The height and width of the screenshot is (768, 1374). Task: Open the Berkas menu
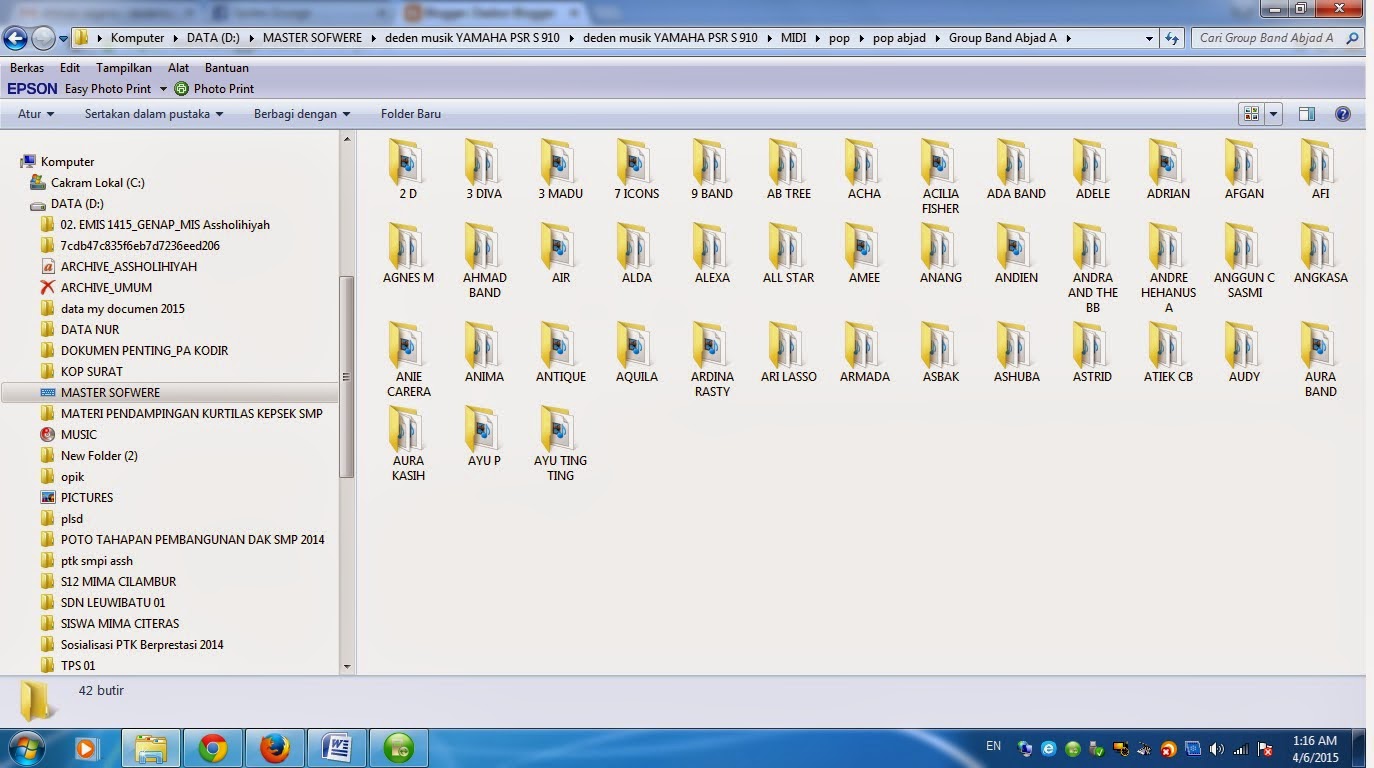coord(27,68)
